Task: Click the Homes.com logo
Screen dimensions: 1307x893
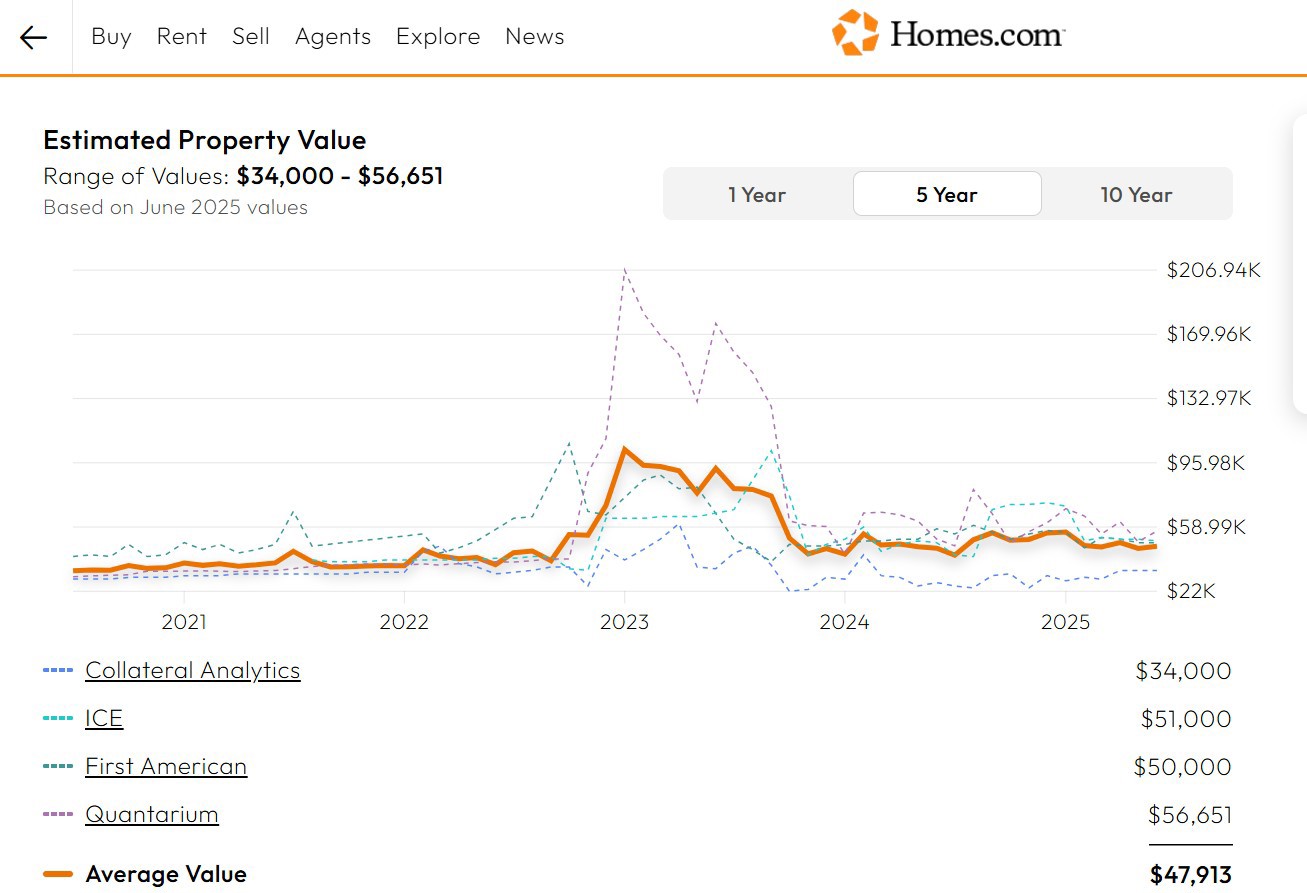Action: (x=947, y=33)
